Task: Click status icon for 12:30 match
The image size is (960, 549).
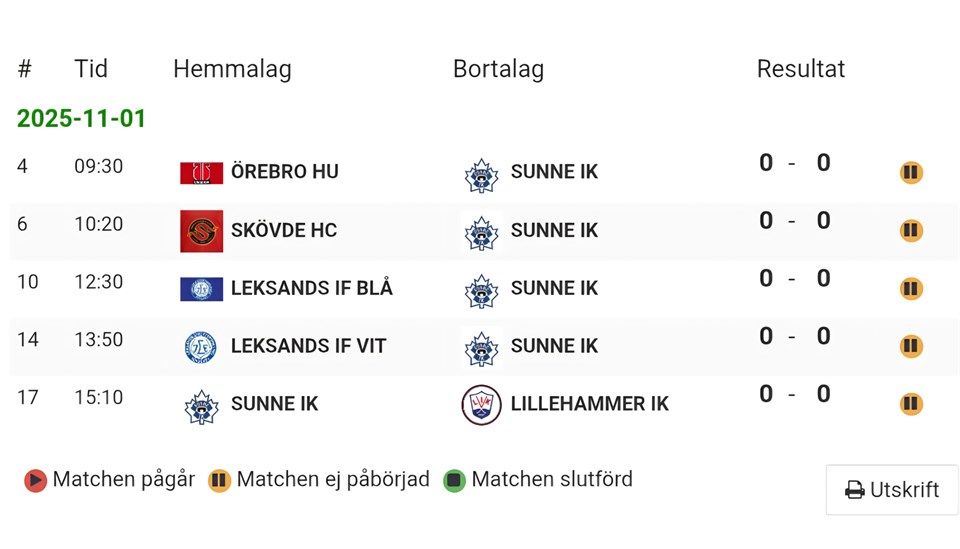Action: click(910, 289)
